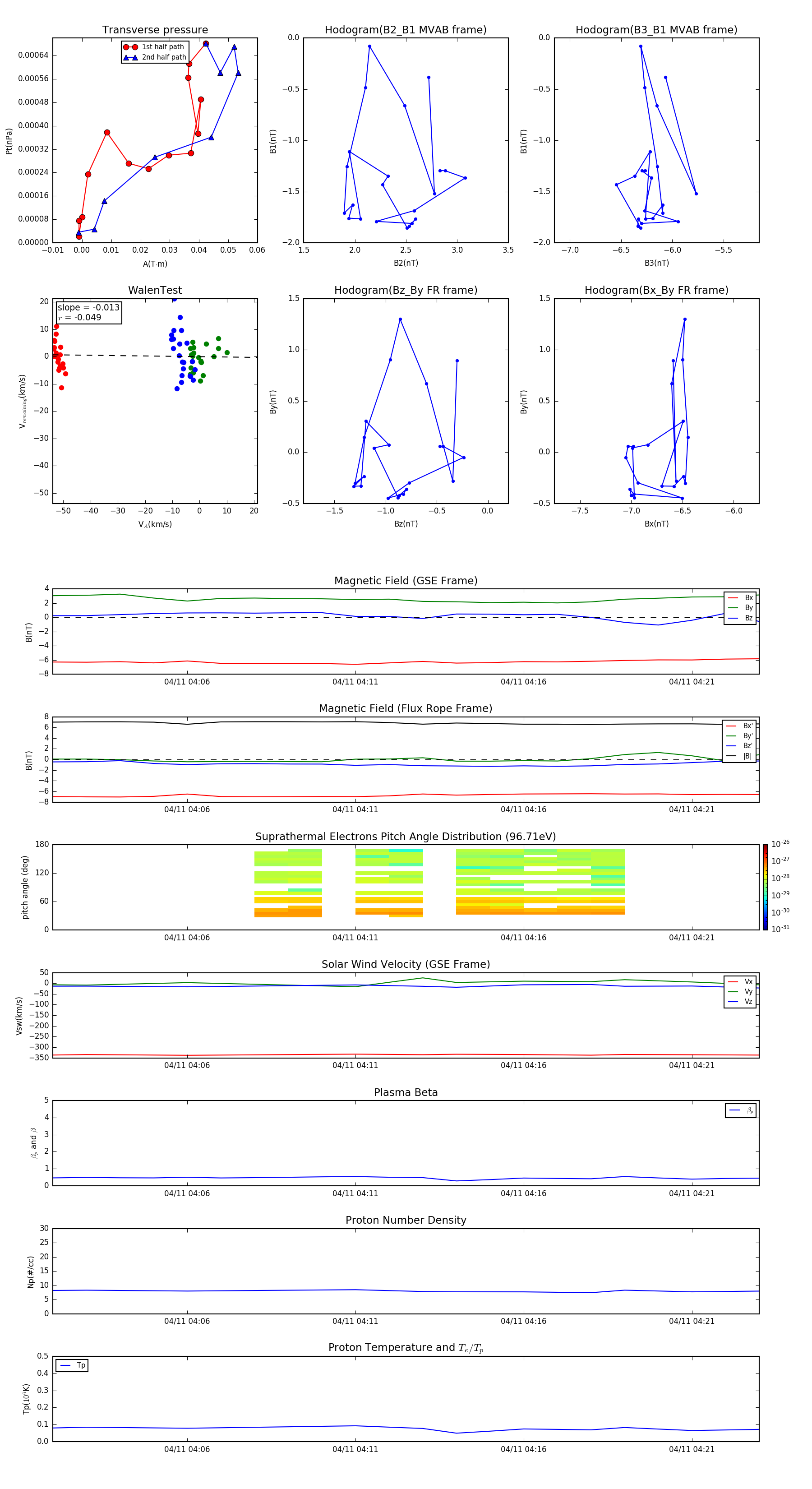Click 'Tp(10^6K)' y-axis label
Viewport: 812px width, 1489px height.
tap(26, 1399)
